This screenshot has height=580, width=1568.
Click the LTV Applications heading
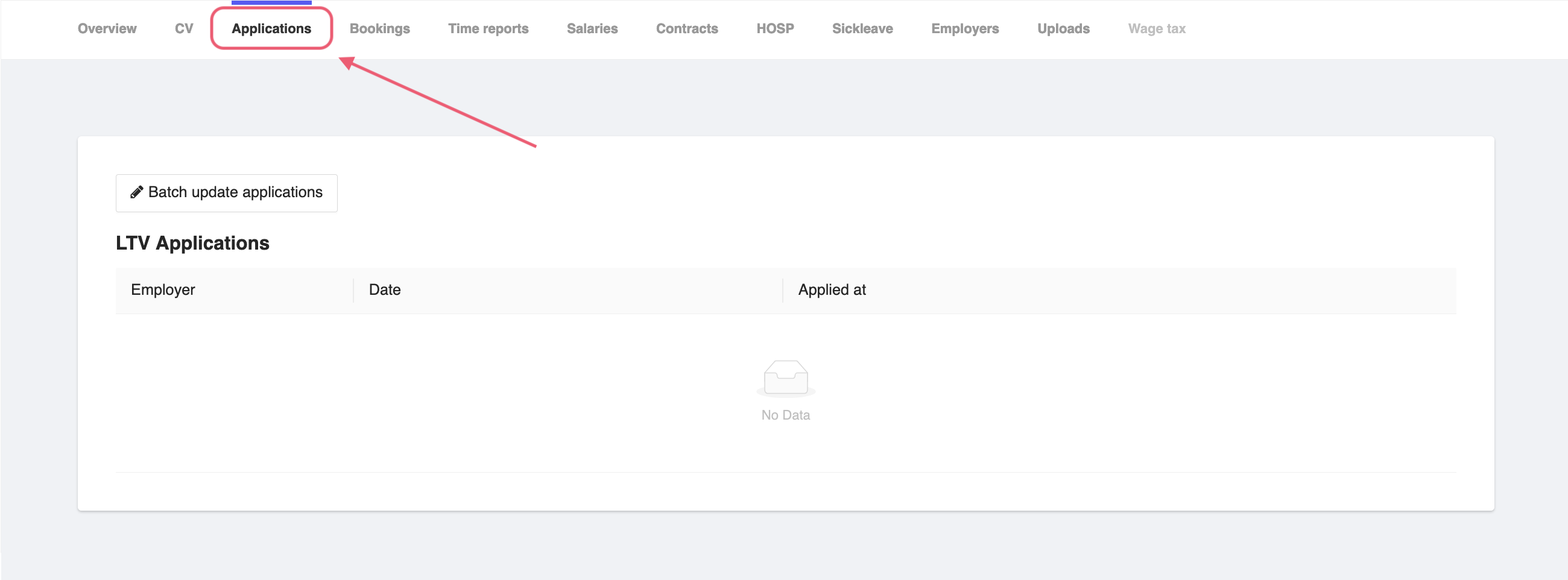pyautogui.click(x=193, y=243)
